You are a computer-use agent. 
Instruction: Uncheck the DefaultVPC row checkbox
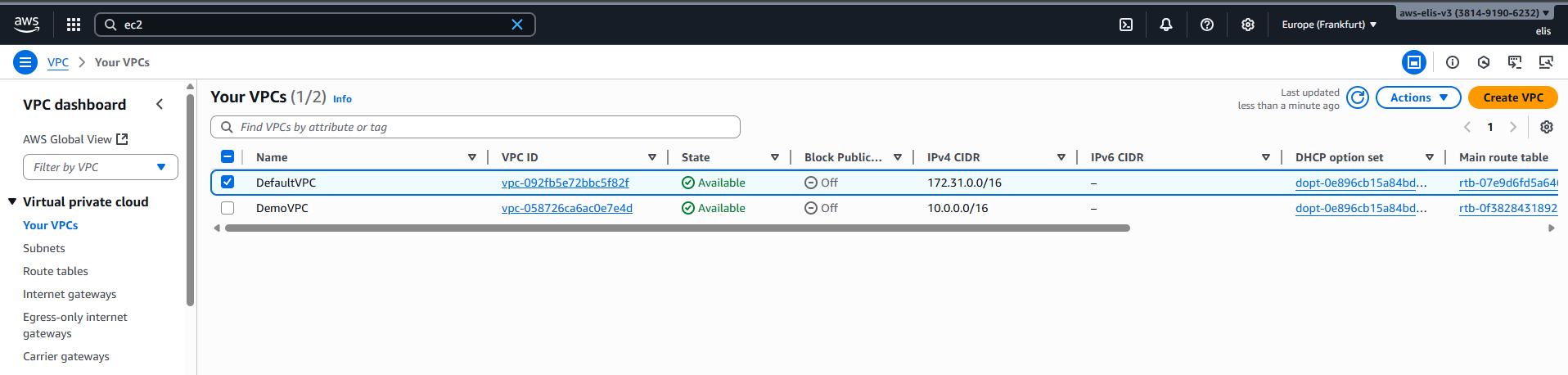(x=228, y=183)
